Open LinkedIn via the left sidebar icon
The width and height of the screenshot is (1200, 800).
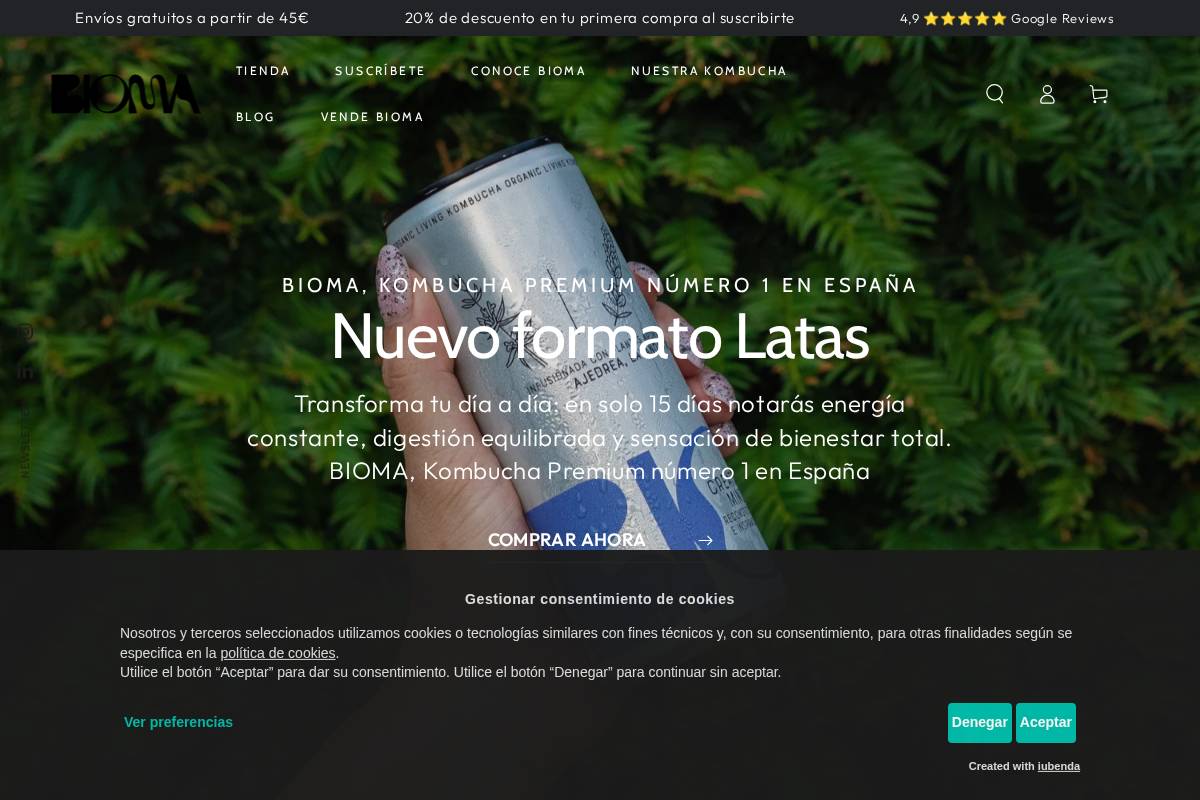(27, 371)
